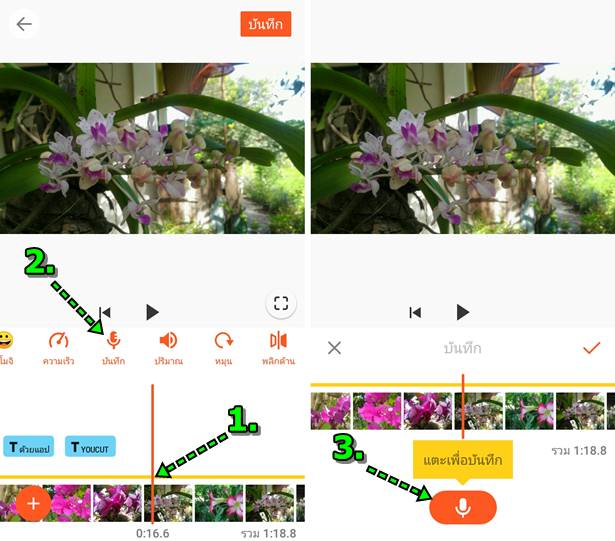This screenshot has height=541, width=615.
Task: Confirm recording with the orange checkmark
Action: (591, 347)
